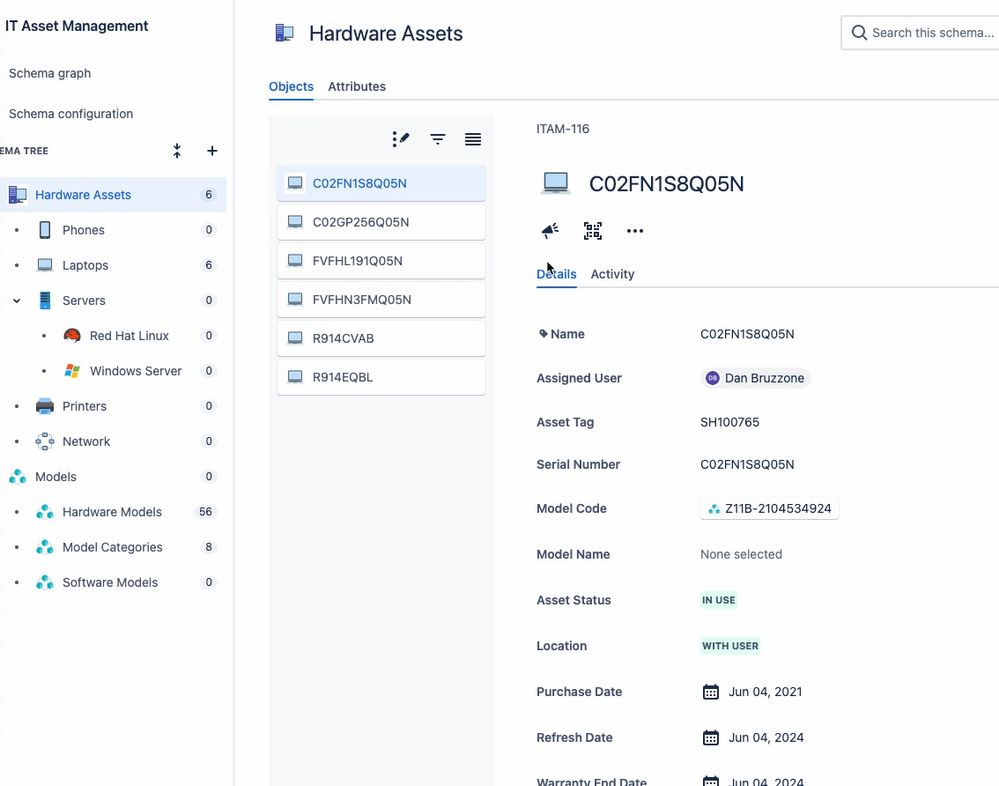Open the more actions ellipsis menu

click(634, 231)
